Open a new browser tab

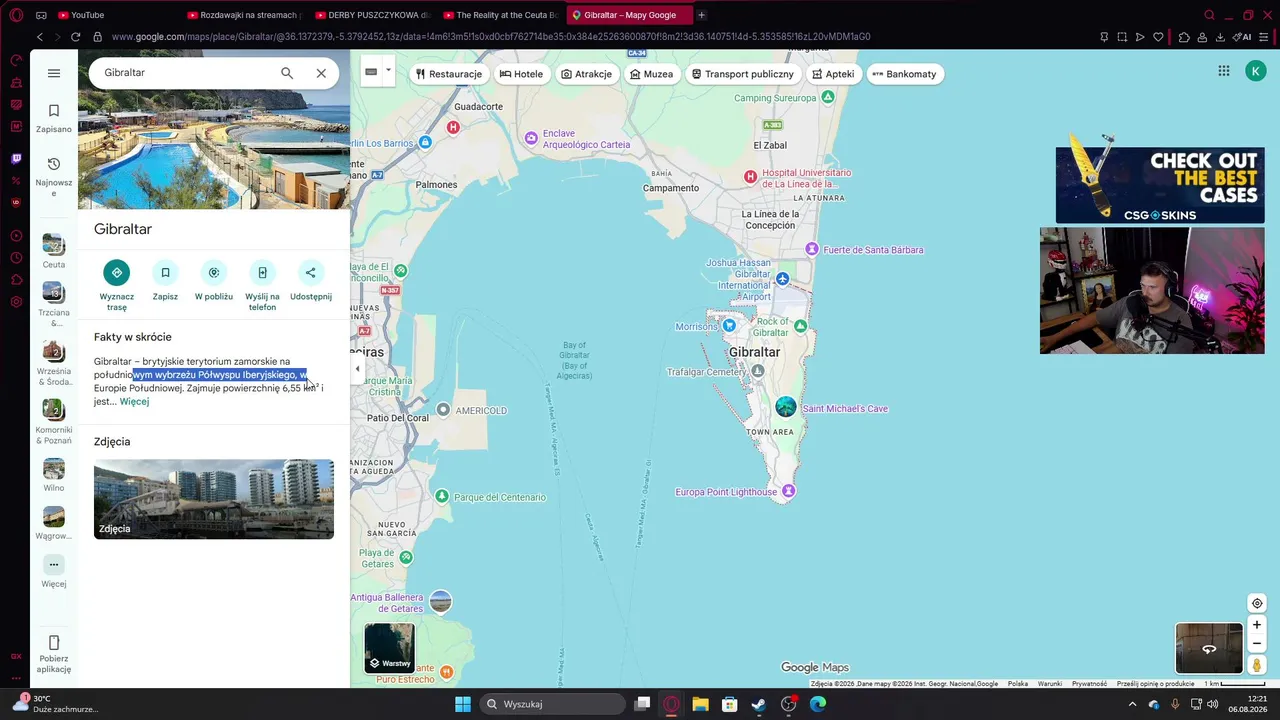(701, 15)
